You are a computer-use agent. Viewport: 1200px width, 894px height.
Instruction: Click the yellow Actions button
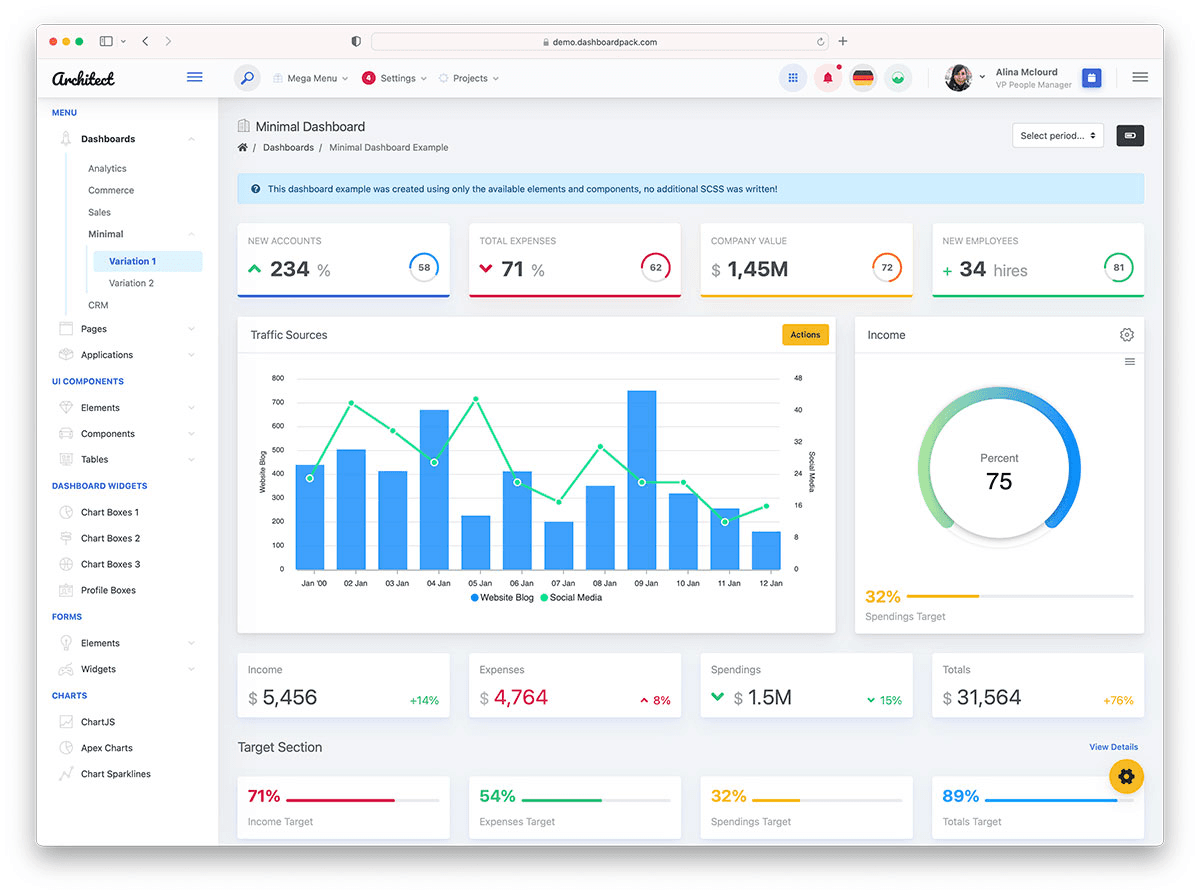point(805,335)
